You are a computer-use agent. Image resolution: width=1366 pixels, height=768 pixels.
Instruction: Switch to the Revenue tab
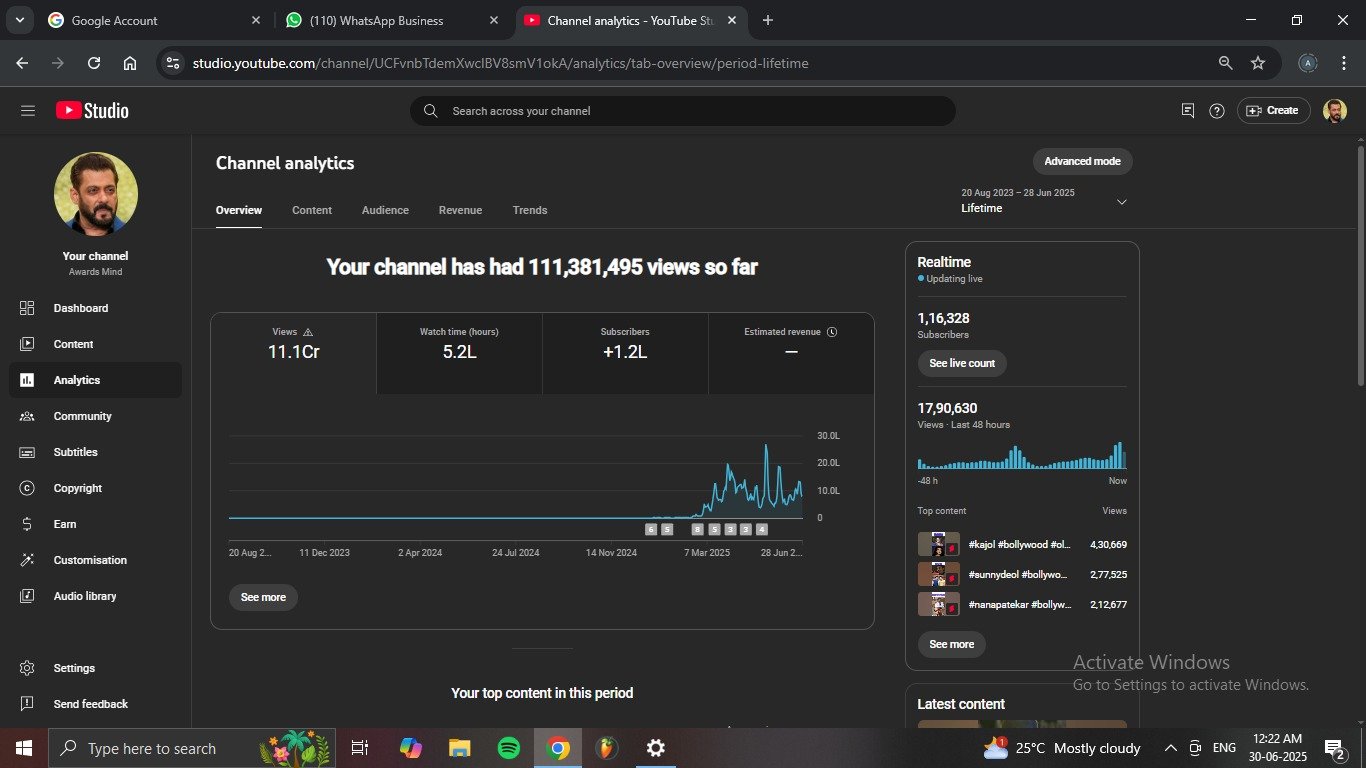click(x=460, y=210)
